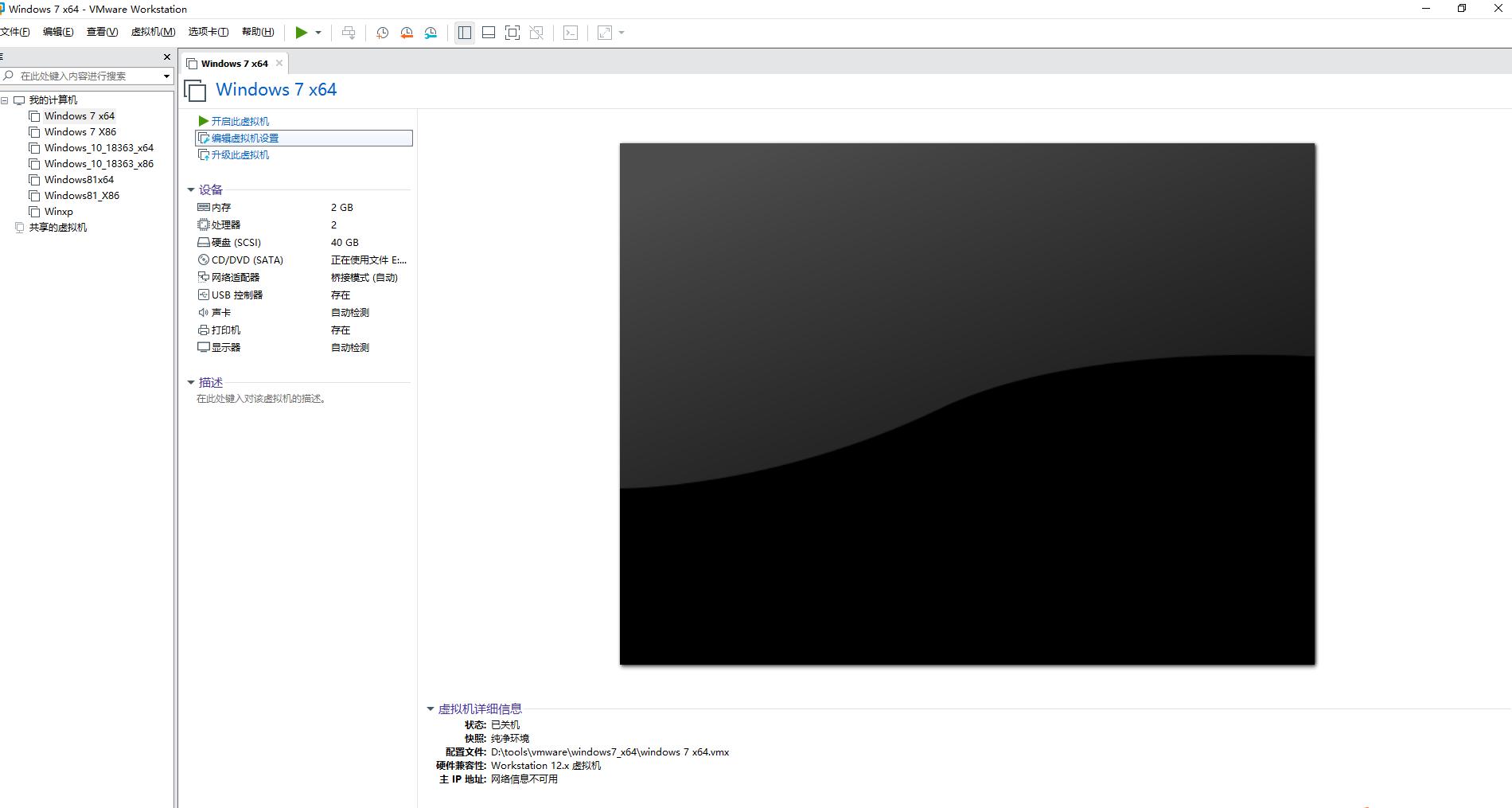Click the console view toolbar icon
Image resolution: width=1512 pixels, height=808 pixels.
click(x=571, y=33)
